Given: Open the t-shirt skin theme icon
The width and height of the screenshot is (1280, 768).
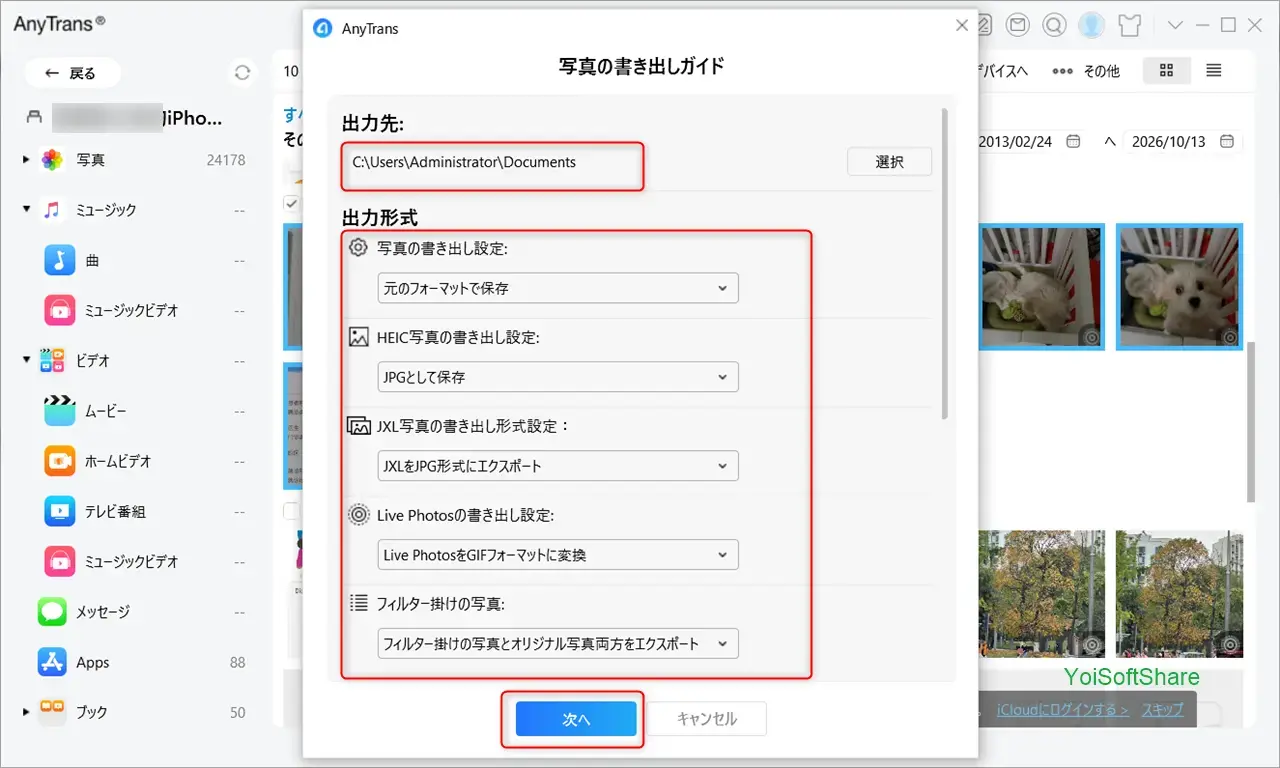Looking at the screenshot, I should coord(1129,25).
